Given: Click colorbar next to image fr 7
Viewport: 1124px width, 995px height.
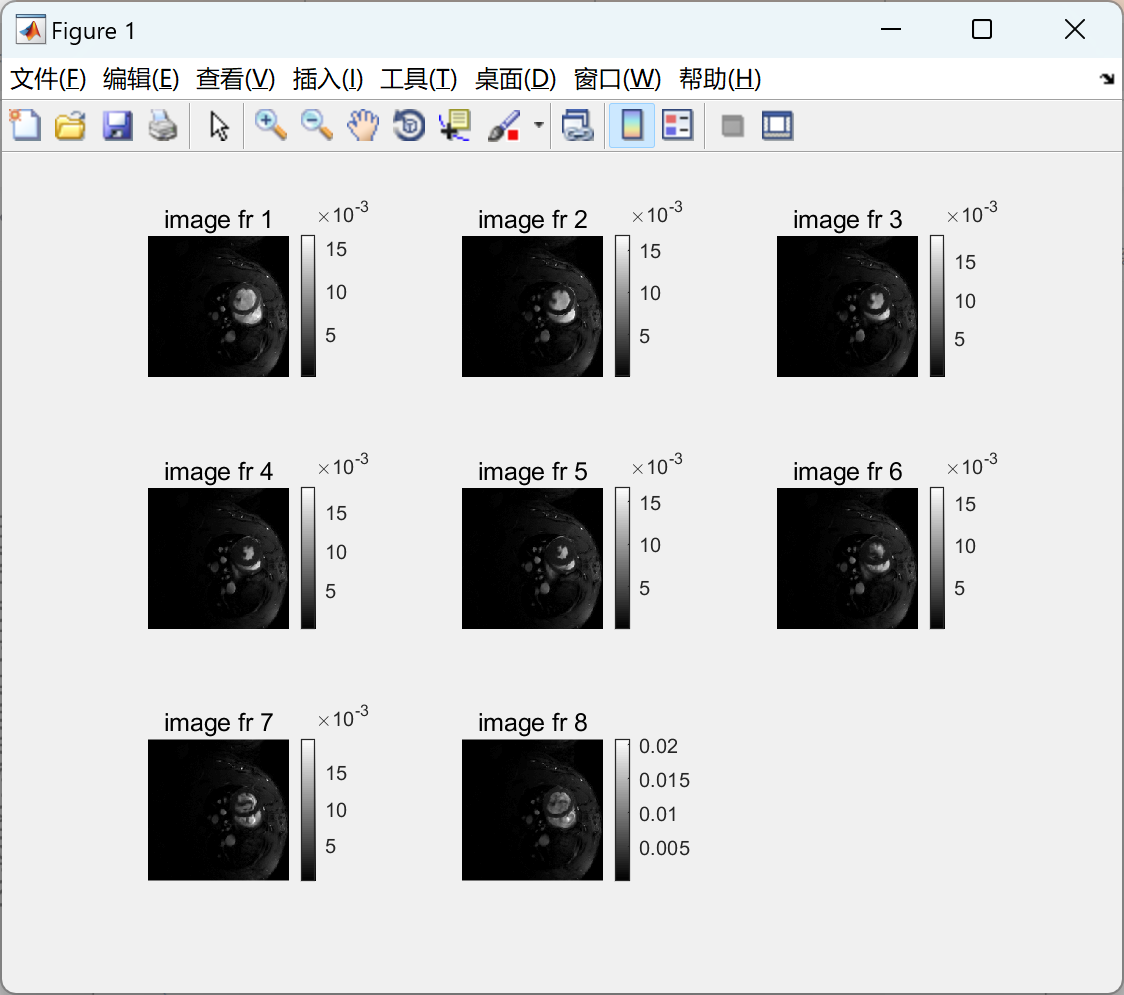Looking at the screenshot, I should (x=308, y=810).
